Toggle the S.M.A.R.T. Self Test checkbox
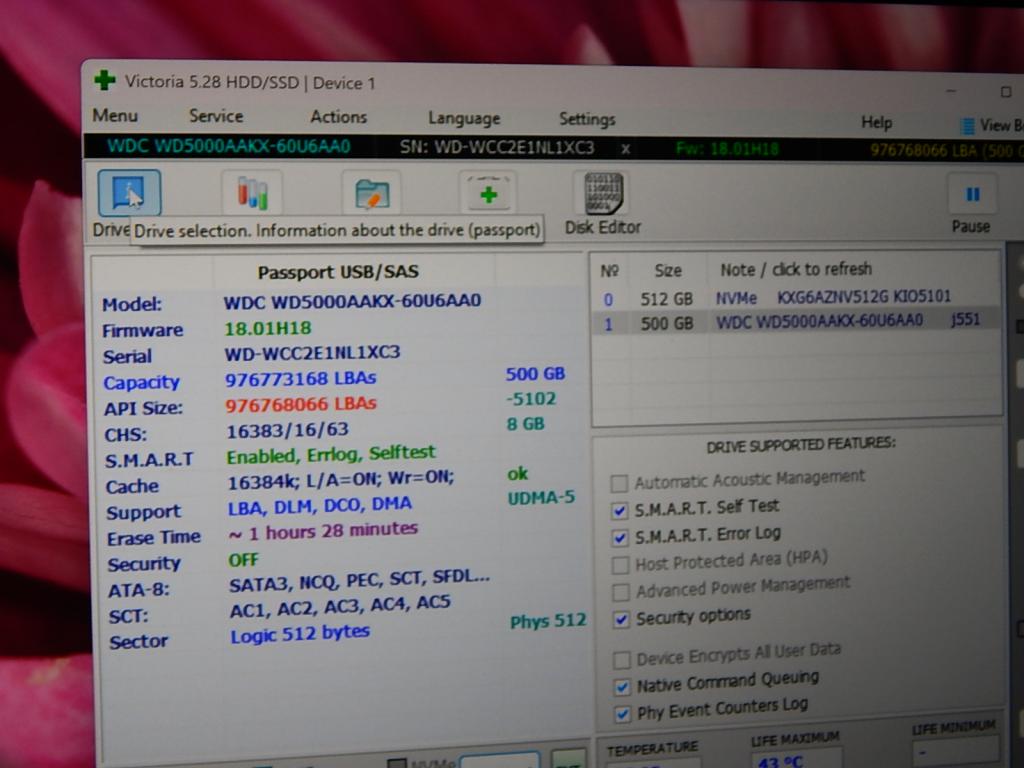Viewport: 1024px width, 768px height. click(621, 510)
